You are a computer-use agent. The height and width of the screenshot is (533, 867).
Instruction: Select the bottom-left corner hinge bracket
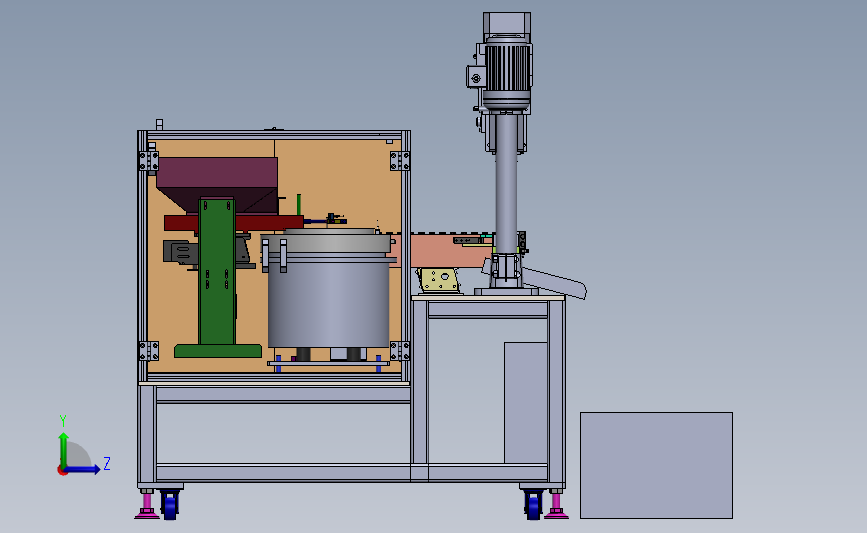coord(149,351)
